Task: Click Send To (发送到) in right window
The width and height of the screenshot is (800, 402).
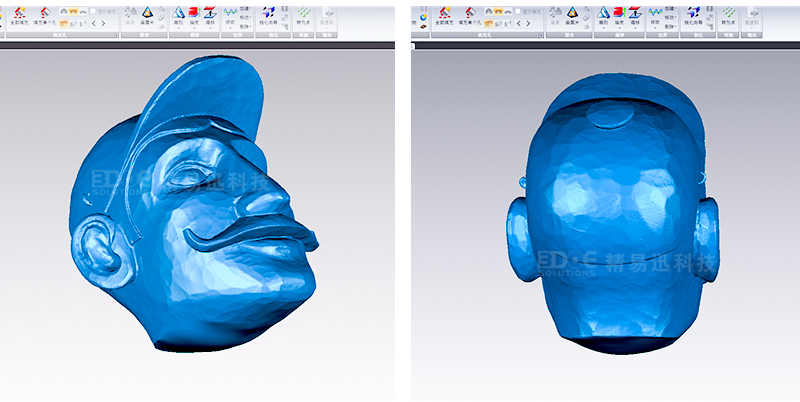Action: tap(756, 14)
